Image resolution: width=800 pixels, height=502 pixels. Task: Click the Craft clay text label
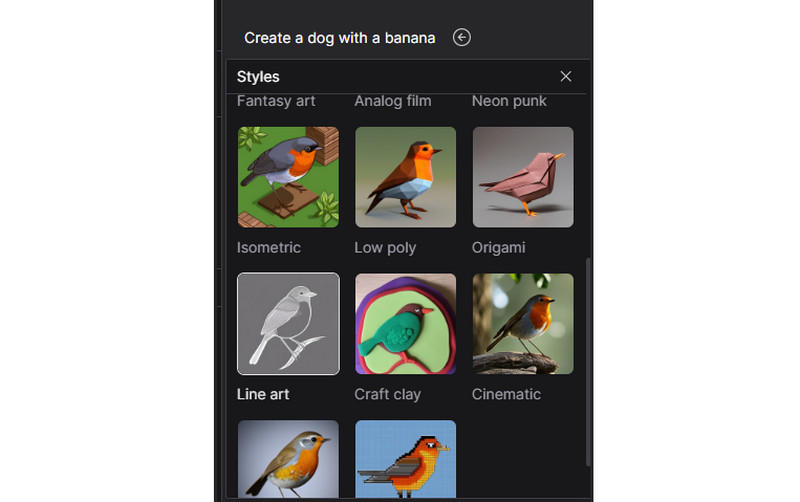pyautogui.click(x=387, y=394)
